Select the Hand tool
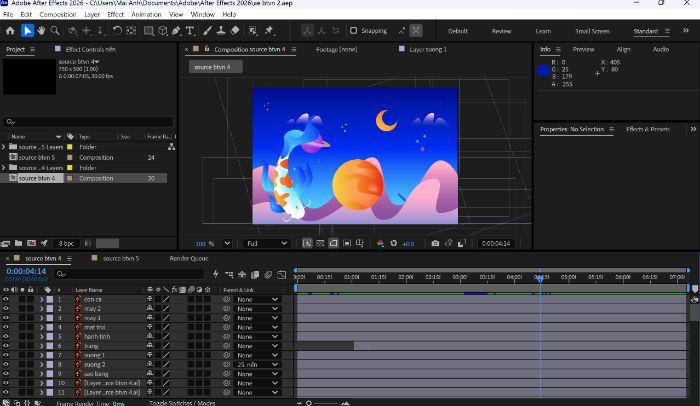700x406 pixels. 41,31
